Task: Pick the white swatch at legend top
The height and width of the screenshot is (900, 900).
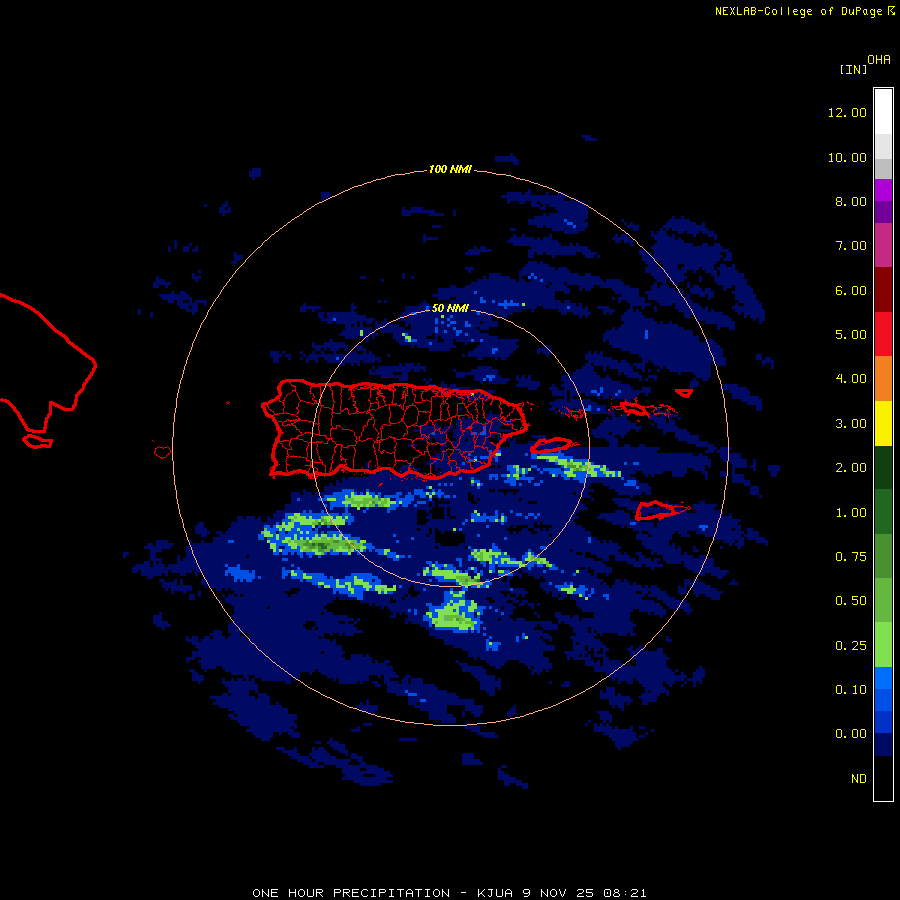Action: [883, 111]
